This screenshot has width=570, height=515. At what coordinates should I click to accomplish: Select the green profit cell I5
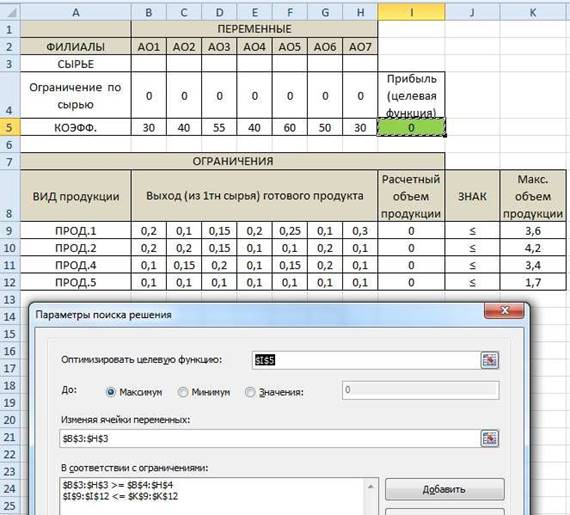point(411,128)
